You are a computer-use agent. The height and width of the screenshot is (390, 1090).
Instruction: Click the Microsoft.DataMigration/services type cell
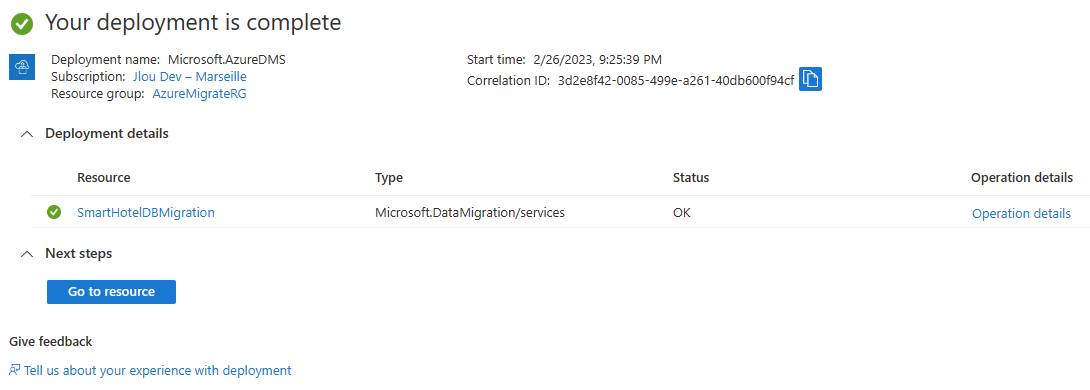[x=469, y=213]
